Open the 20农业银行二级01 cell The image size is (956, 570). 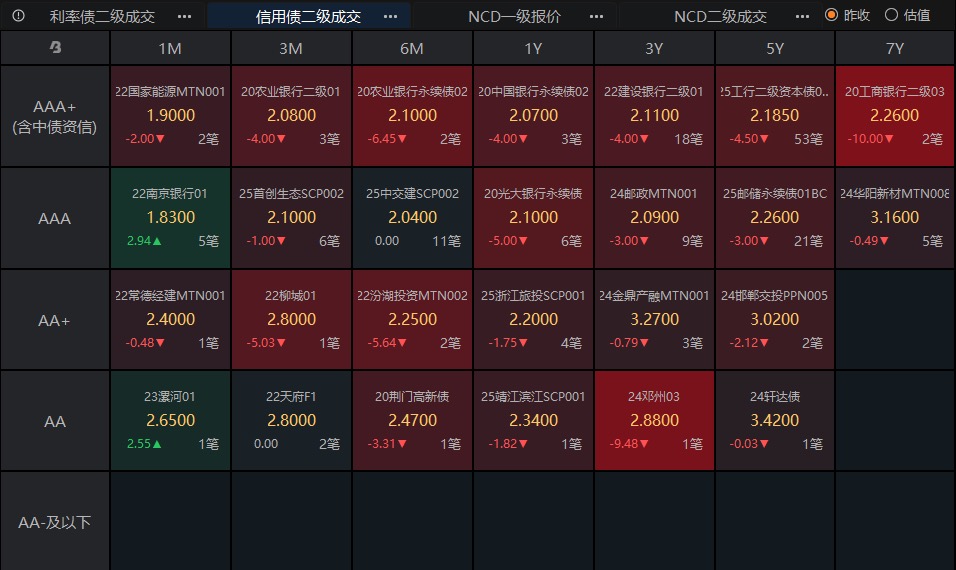coord(291,116)
